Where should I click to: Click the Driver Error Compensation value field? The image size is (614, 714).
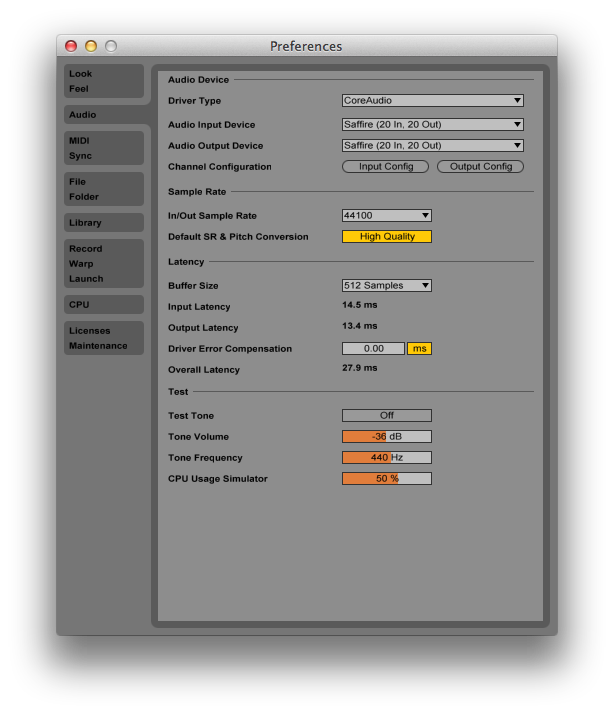click(x=374, y=348)
